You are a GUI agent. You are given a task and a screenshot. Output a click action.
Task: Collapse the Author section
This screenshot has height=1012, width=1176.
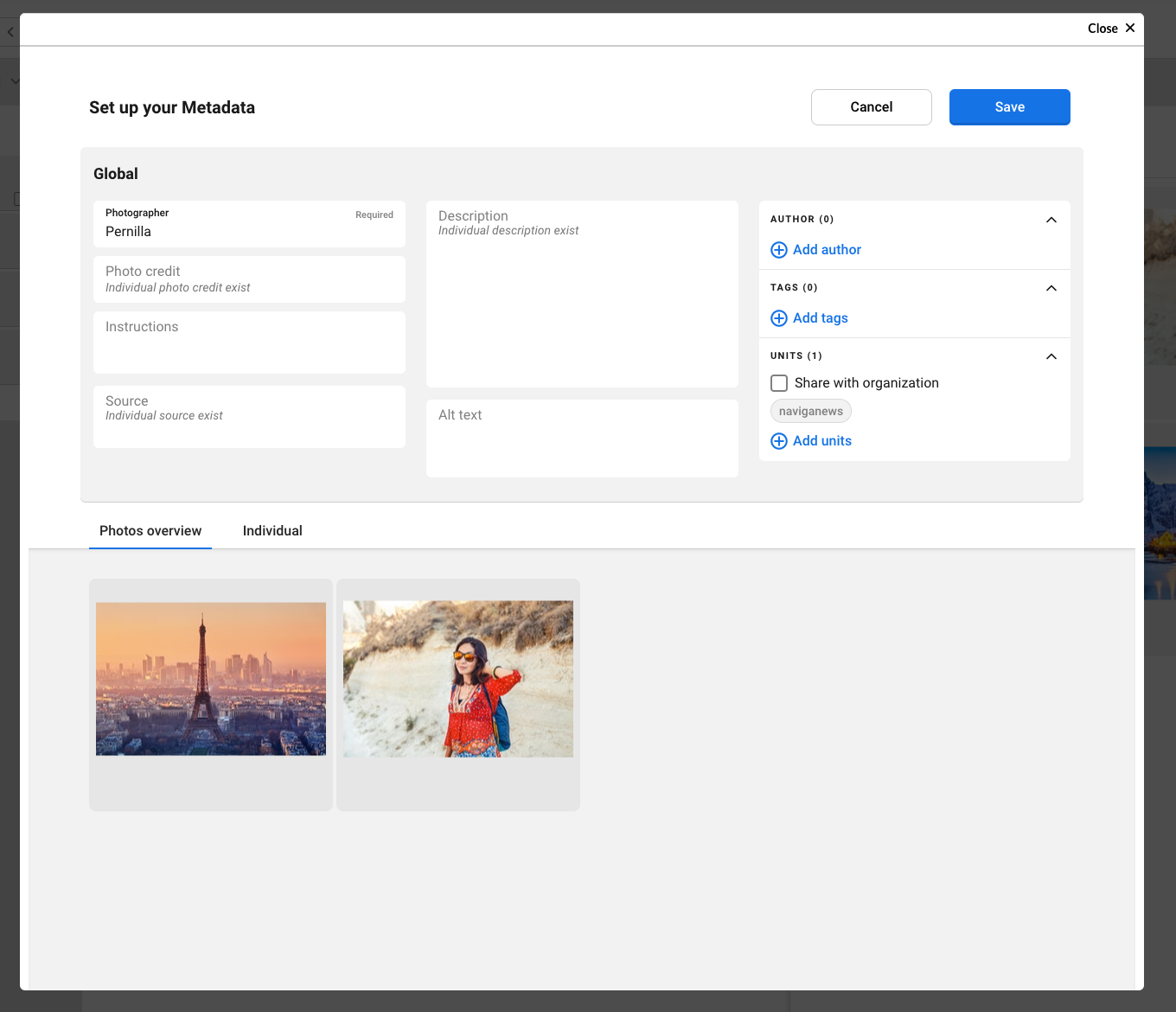pos(1051,220)
